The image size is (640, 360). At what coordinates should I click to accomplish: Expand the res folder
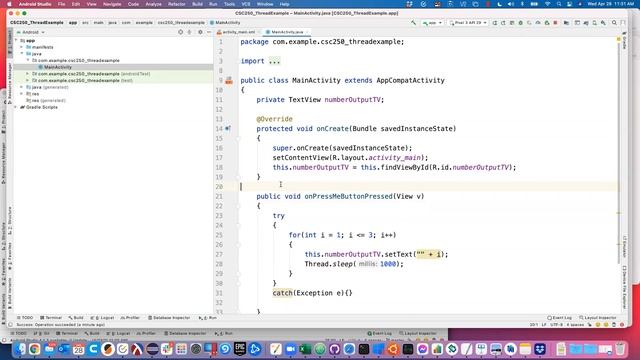(x=22, y=93)
